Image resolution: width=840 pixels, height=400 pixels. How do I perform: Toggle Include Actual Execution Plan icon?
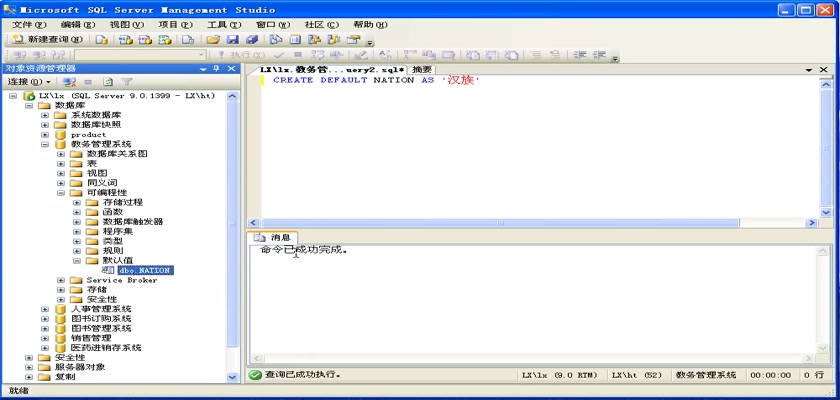[410, 55]
